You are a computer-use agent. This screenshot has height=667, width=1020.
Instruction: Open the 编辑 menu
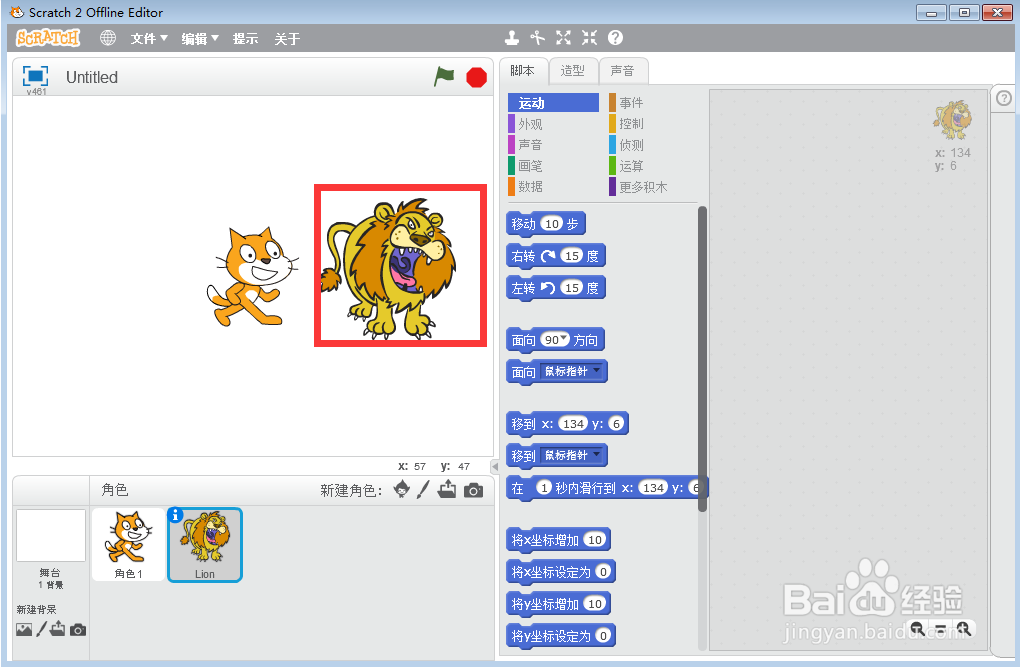point(200,38)
